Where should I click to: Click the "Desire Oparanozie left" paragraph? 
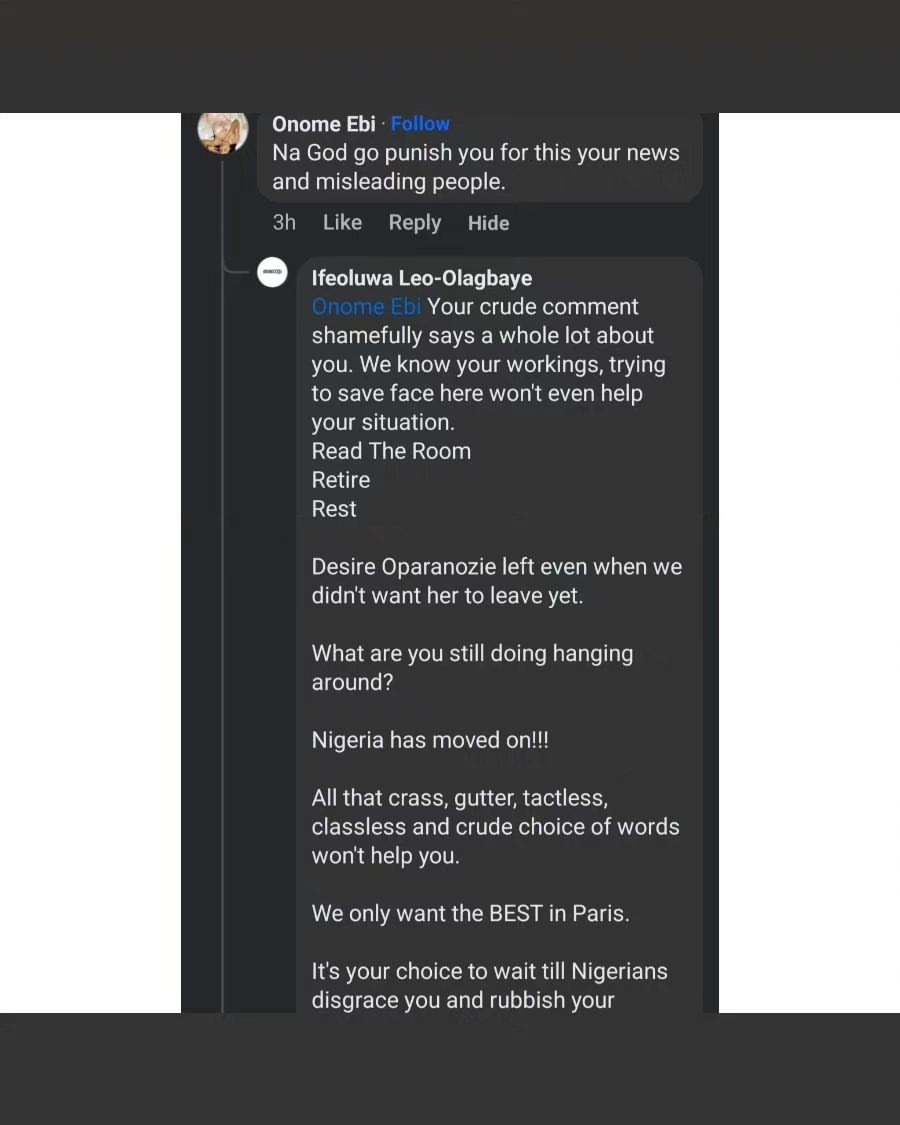pyautogui.click(x=496, y=581)
